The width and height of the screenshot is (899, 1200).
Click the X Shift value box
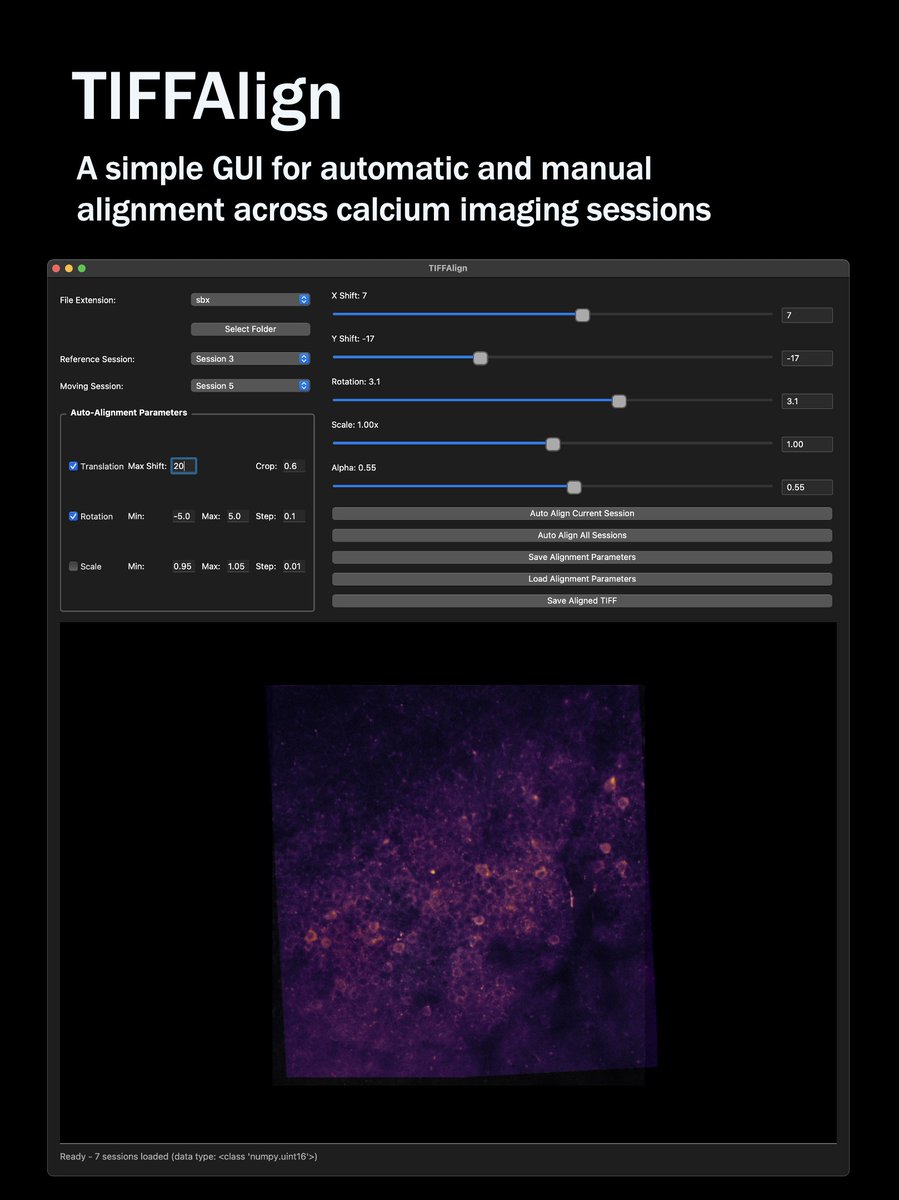(x=807, y=315)
